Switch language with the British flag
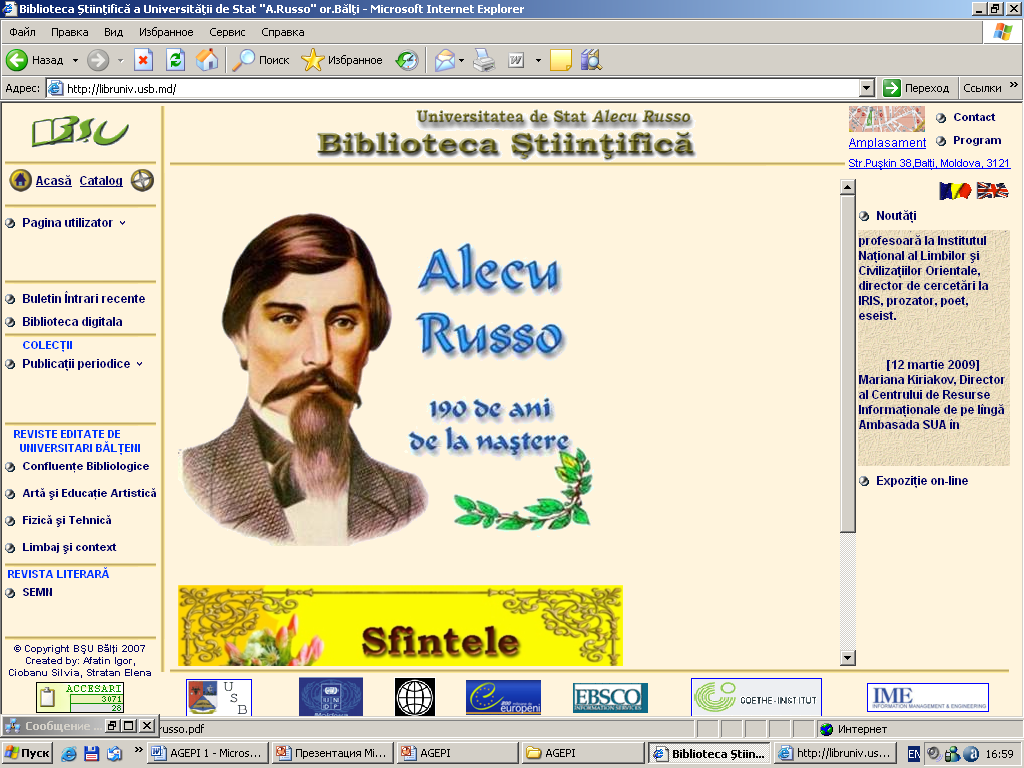 (x=992, y=191)
